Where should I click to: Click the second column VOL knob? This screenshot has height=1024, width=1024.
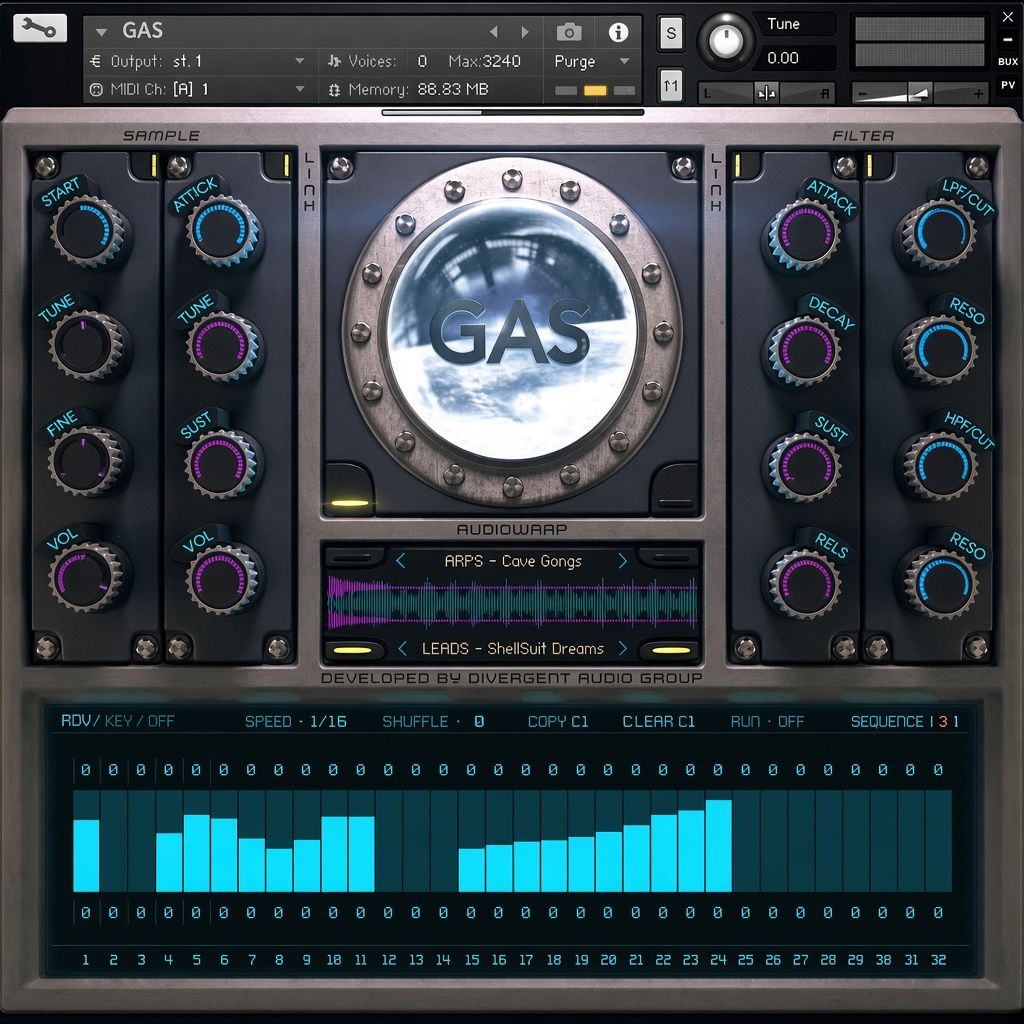222,579
